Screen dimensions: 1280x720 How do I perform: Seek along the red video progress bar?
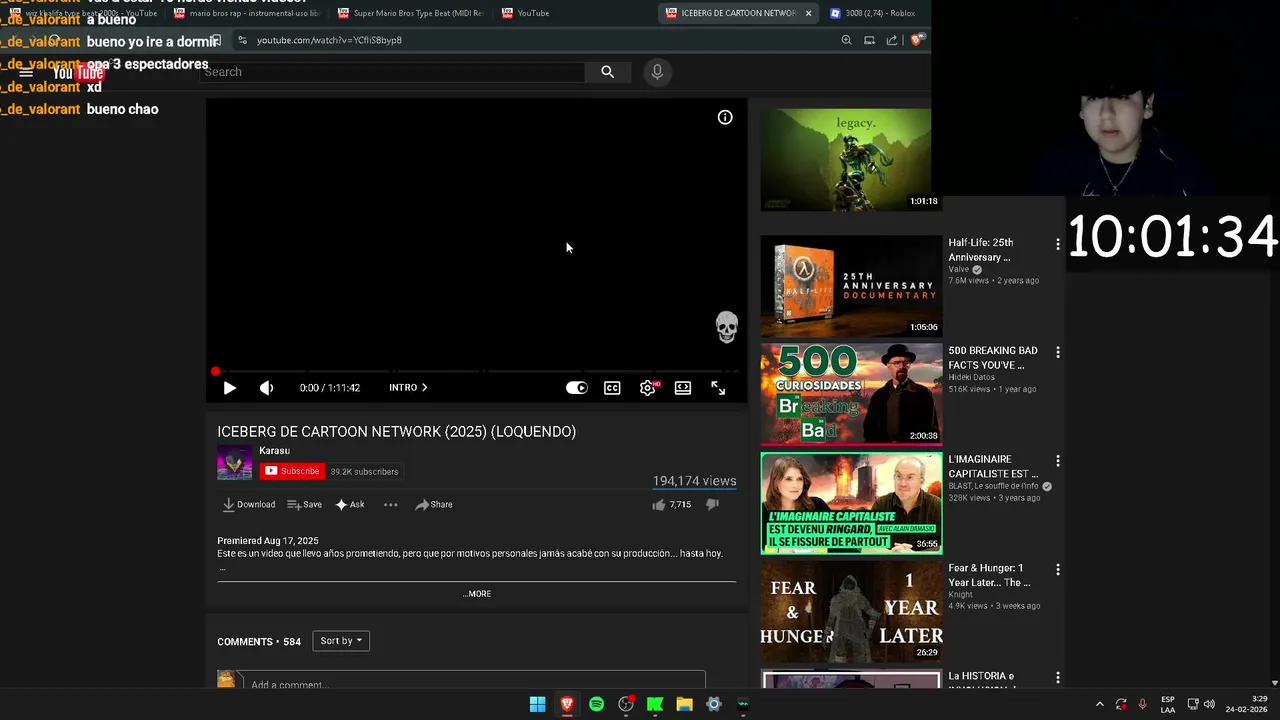click(476, 371)
